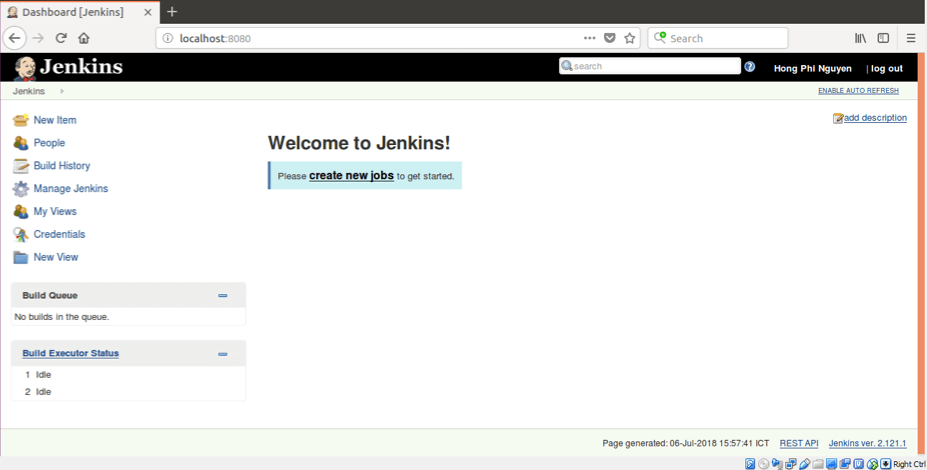927x470 pixels.
Task: Click the Page generated timestamp text
Action: 686,443
